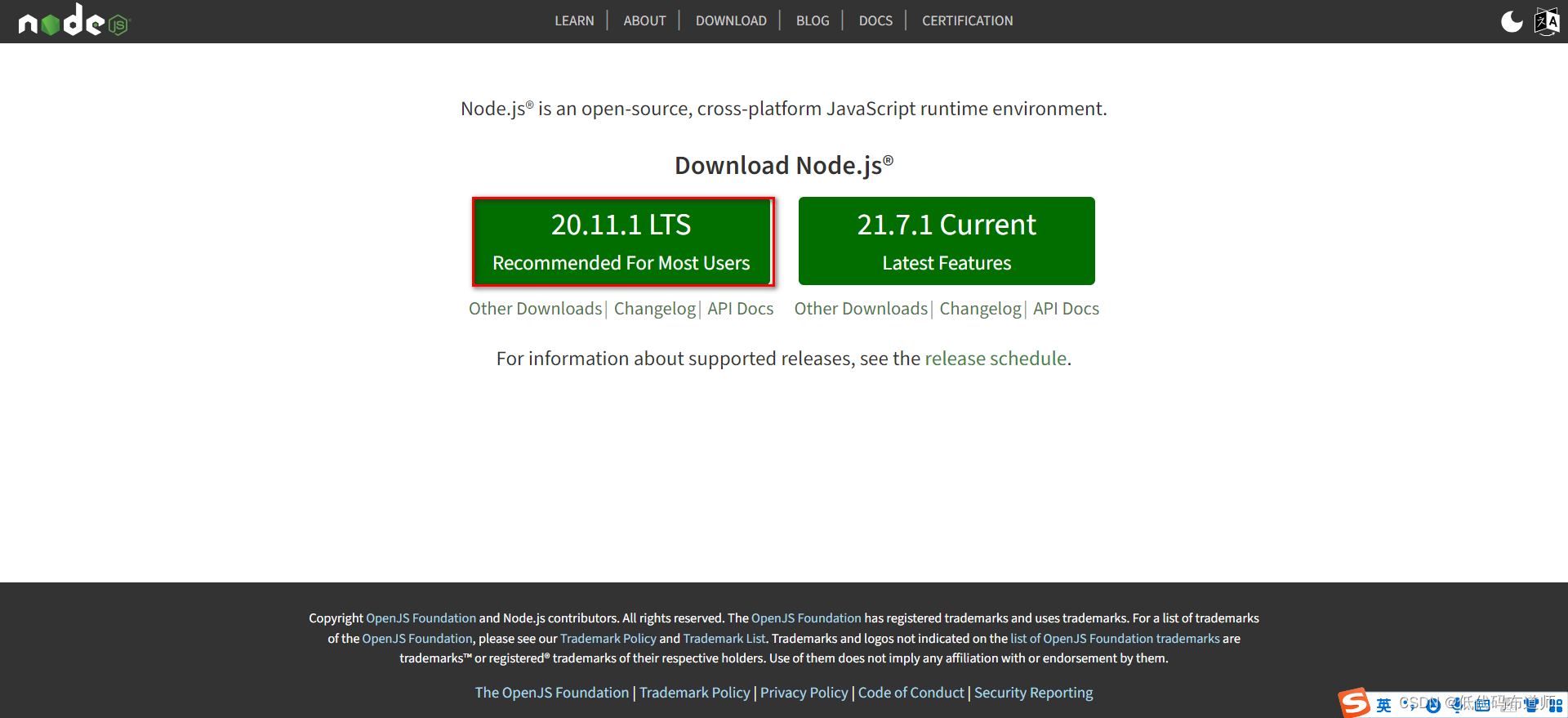Open the BLOG nav item
This screenshot has width=1568, height=718.
click(x=813, y=21)
